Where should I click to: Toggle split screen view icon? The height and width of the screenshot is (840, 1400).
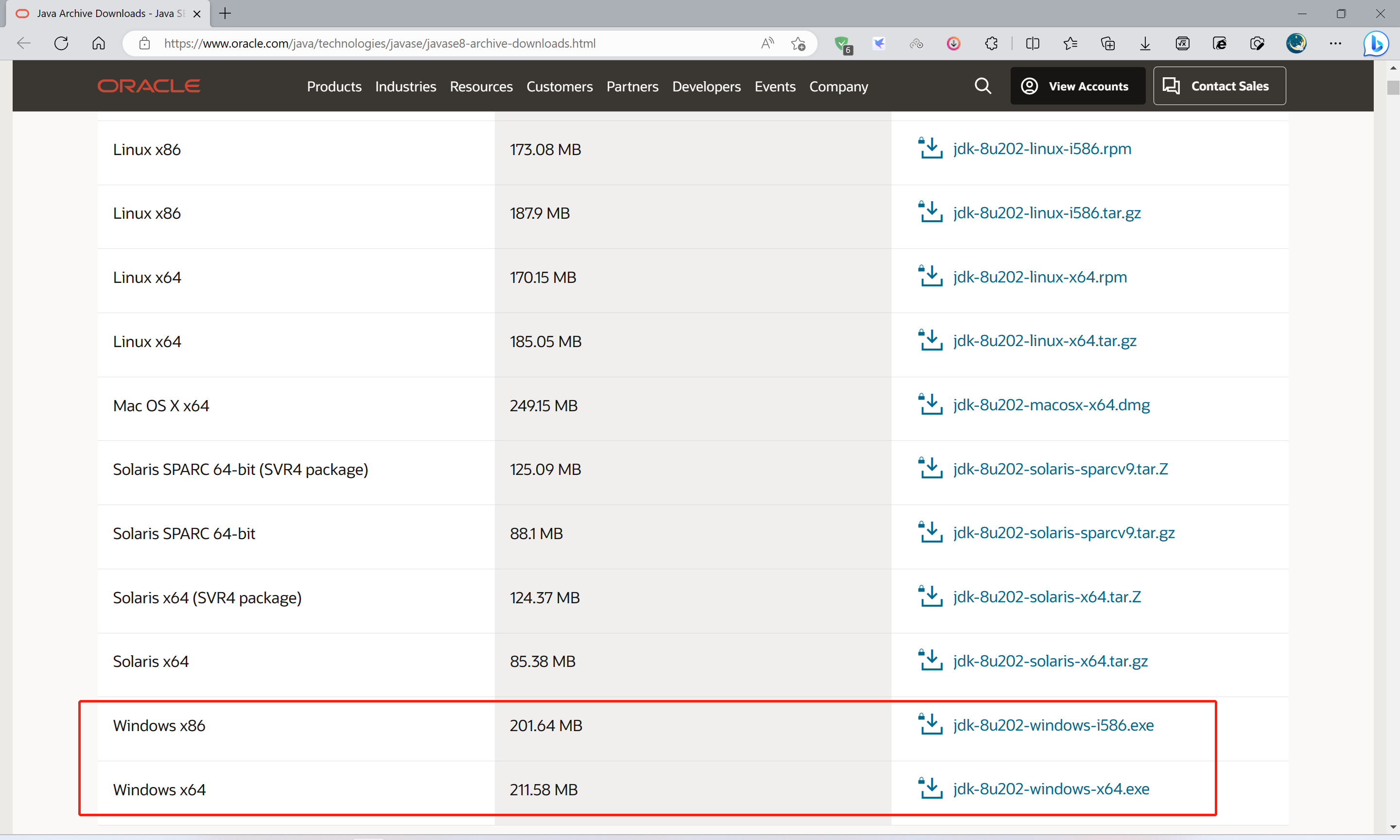(1032, 43)
